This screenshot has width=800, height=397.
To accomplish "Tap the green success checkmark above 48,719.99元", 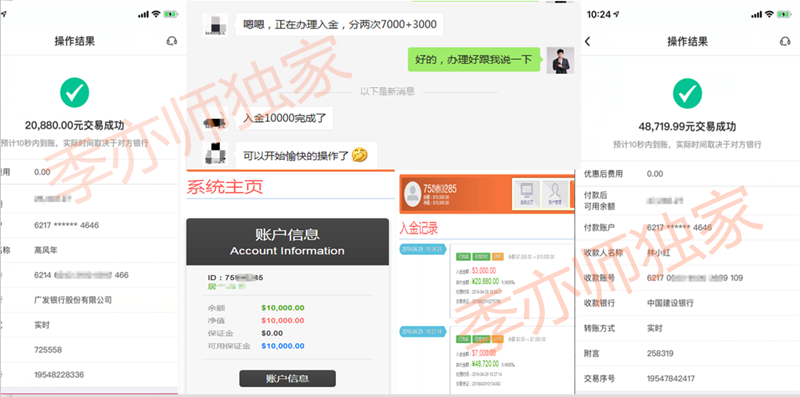I will (x=687, y=93).
